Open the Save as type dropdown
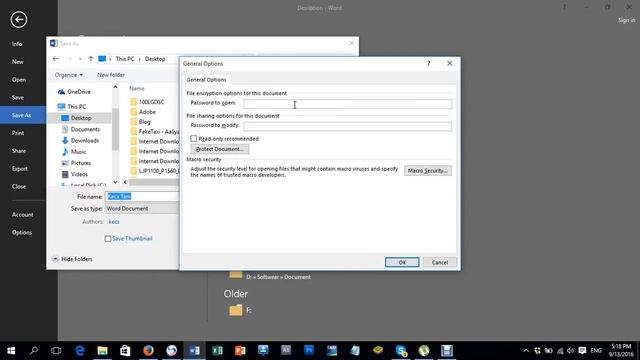640x360 pixels. pos(142,209)
